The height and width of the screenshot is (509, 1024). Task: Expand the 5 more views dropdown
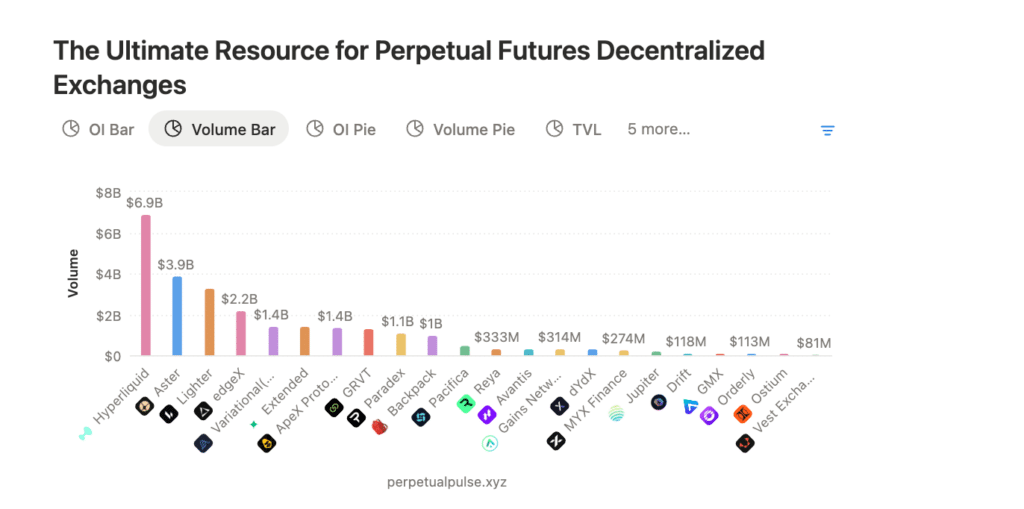click(658, 129)
